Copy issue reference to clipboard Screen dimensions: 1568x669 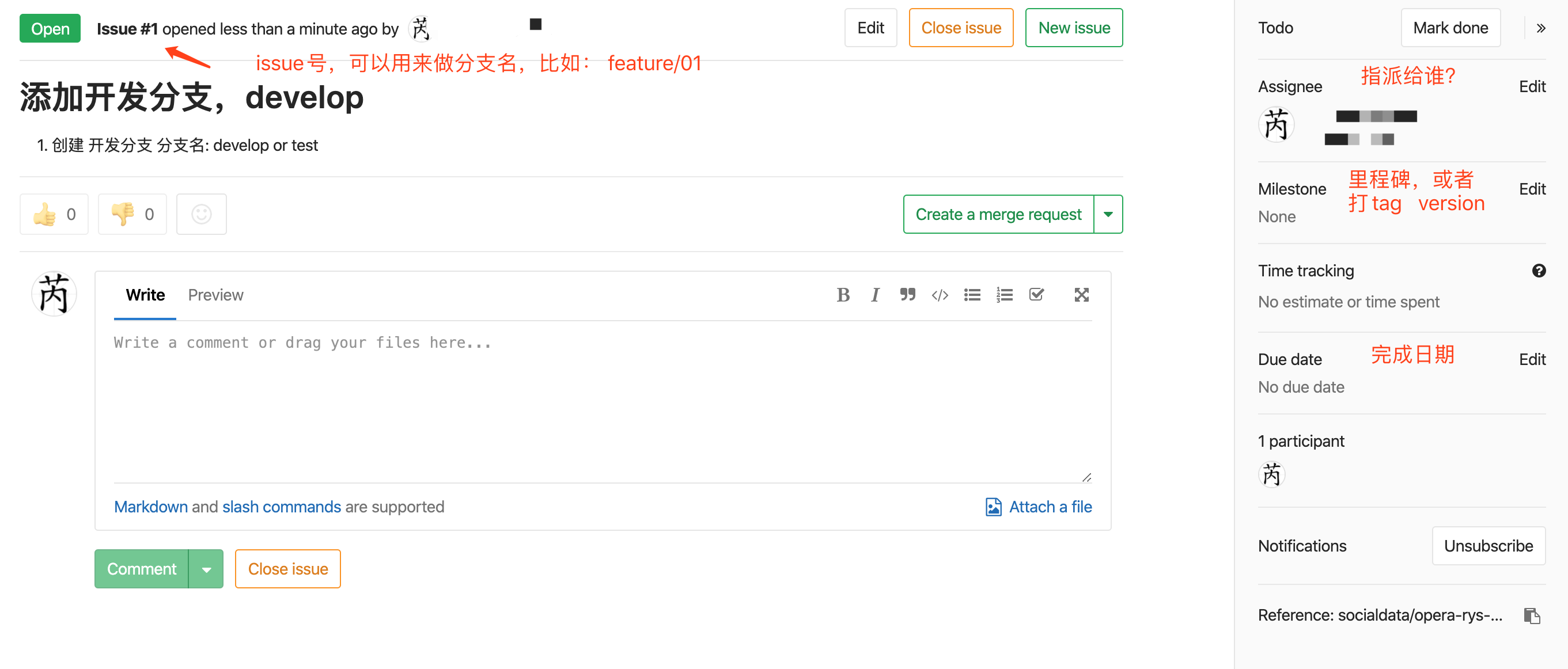(x=1532, y=615)
